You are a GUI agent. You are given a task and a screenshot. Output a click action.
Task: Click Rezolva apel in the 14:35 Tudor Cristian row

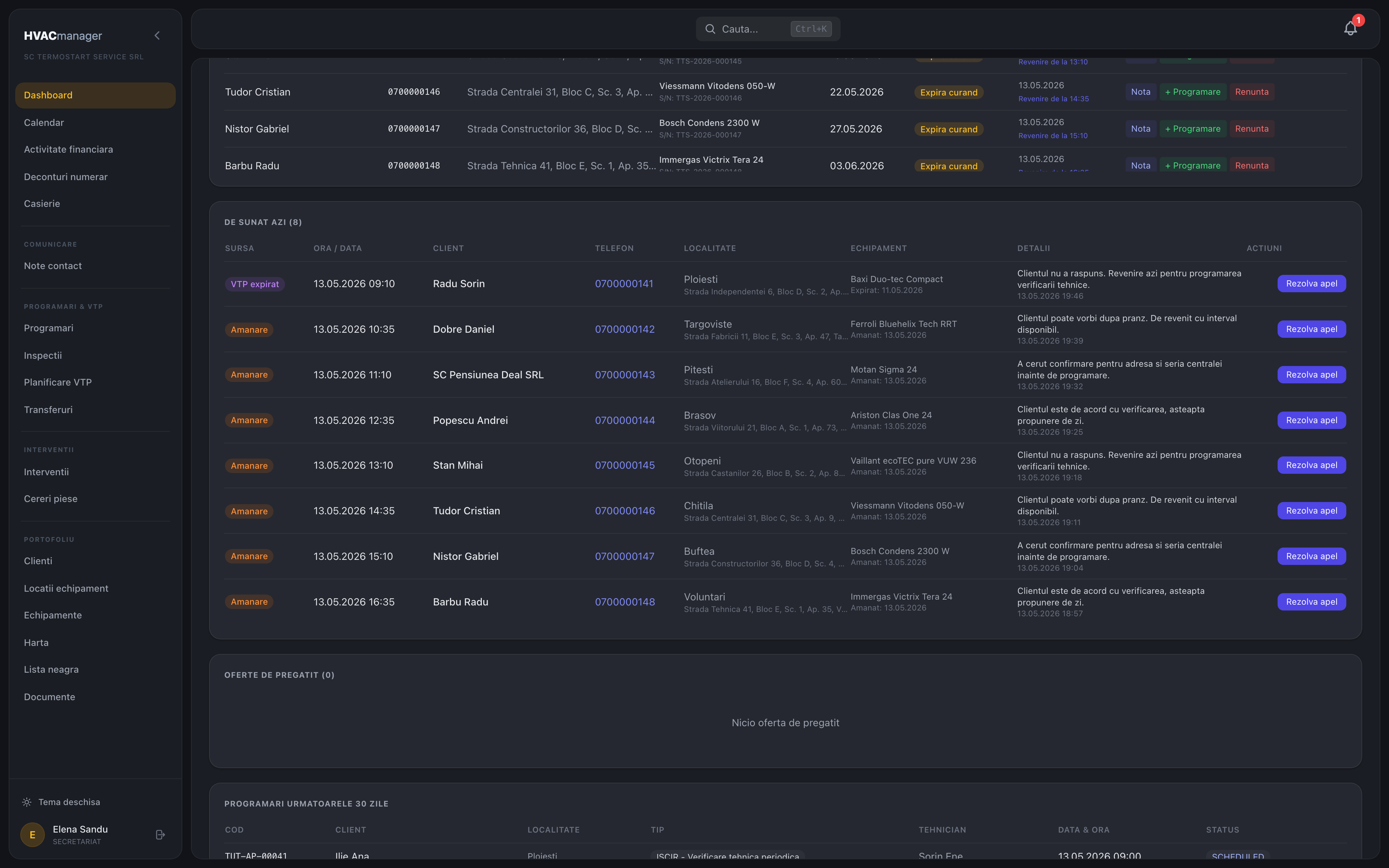pyautogui.click(x=1312, y=510)
